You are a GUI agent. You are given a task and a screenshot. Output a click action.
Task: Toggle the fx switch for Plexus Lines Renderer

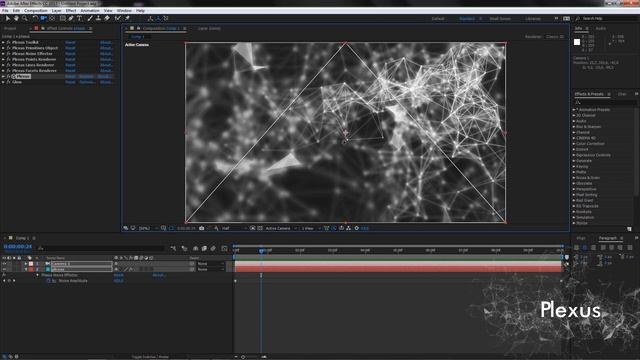click(8, 65)
